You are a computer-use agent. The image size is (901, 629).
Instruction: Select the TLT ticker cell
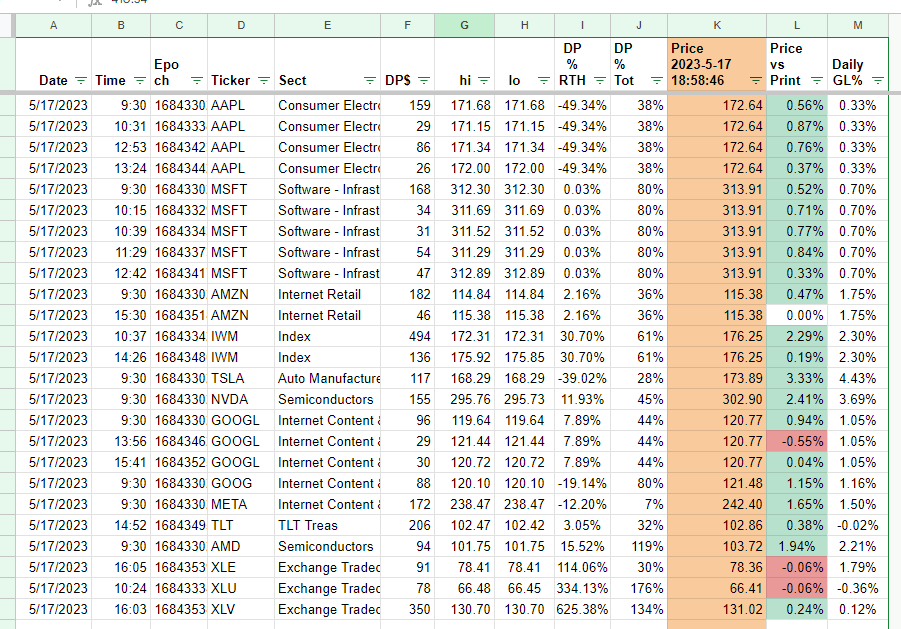tap(241, 525)
